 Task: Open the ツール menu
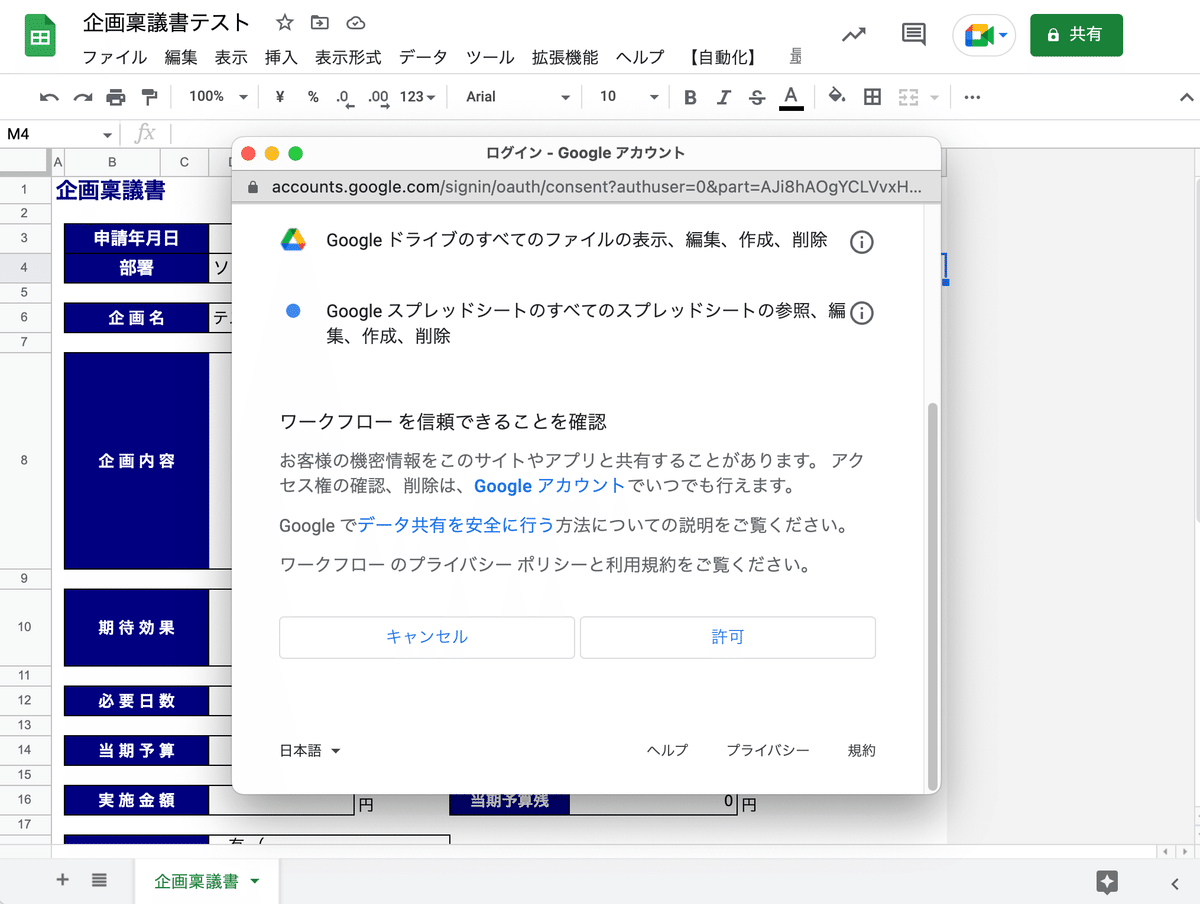[x=490, y=57]
